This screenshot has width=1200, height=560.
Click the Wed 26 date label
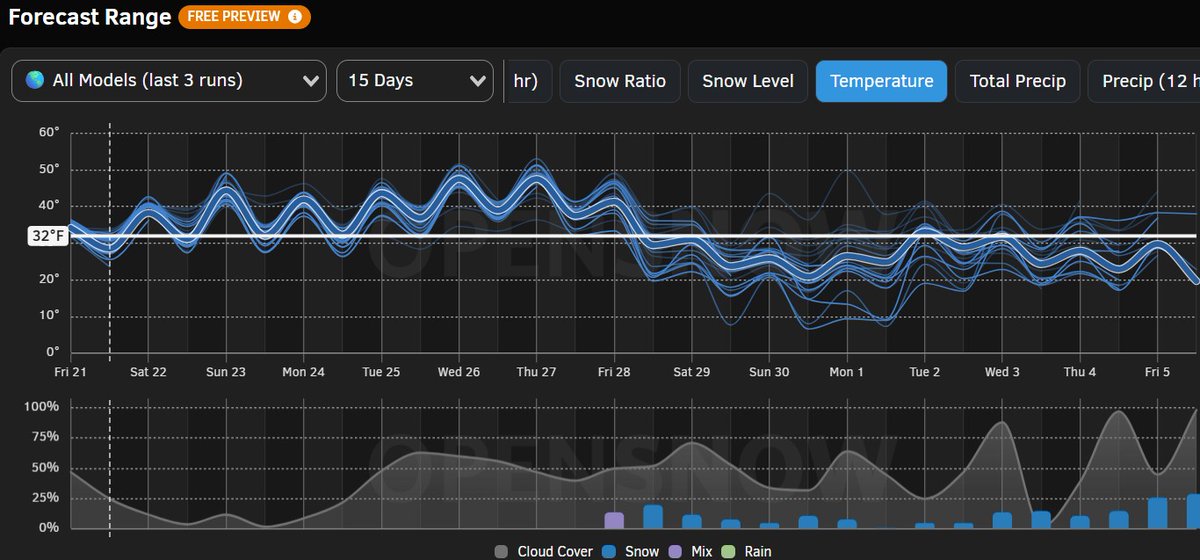(459, 372)
